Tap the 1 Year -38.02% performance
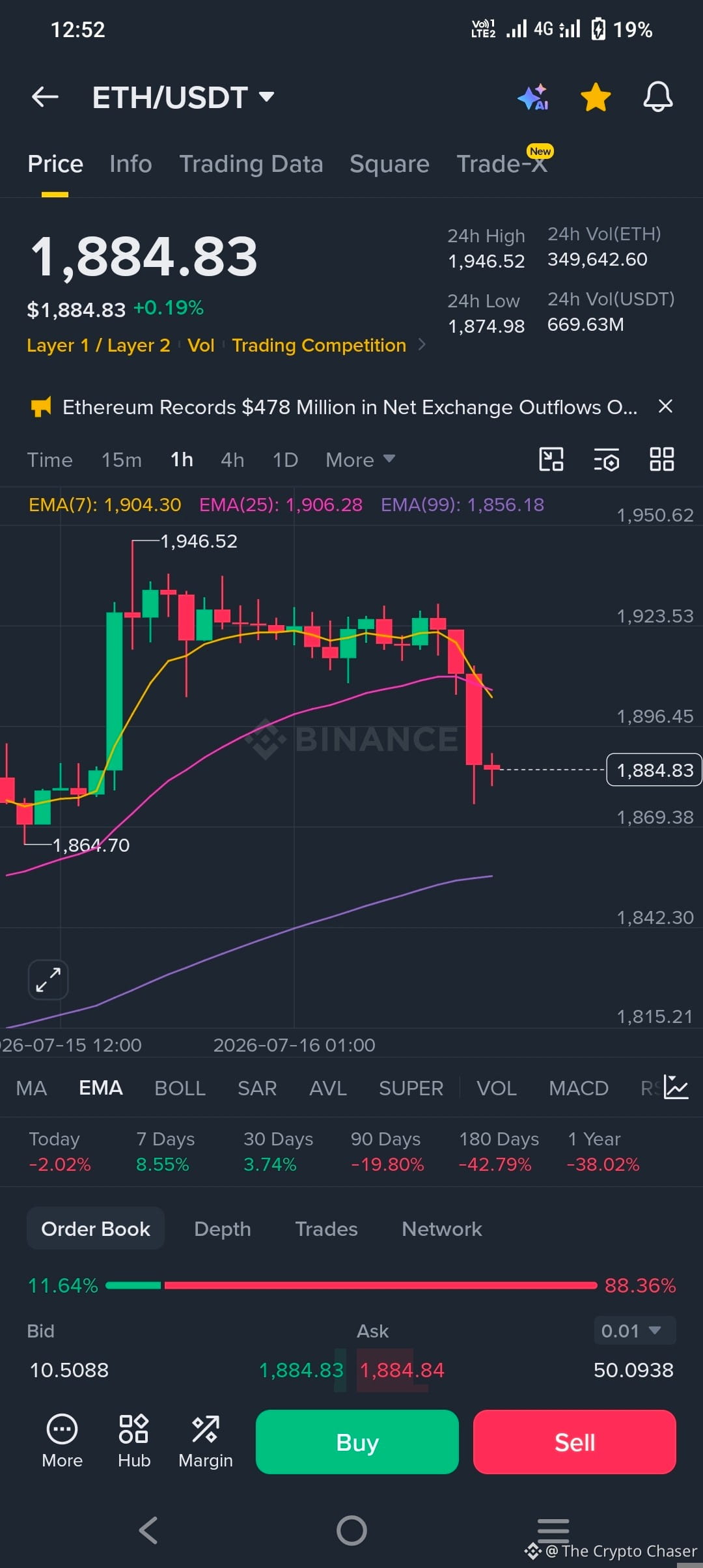Screen dimensions: 703x1568 603,1152
